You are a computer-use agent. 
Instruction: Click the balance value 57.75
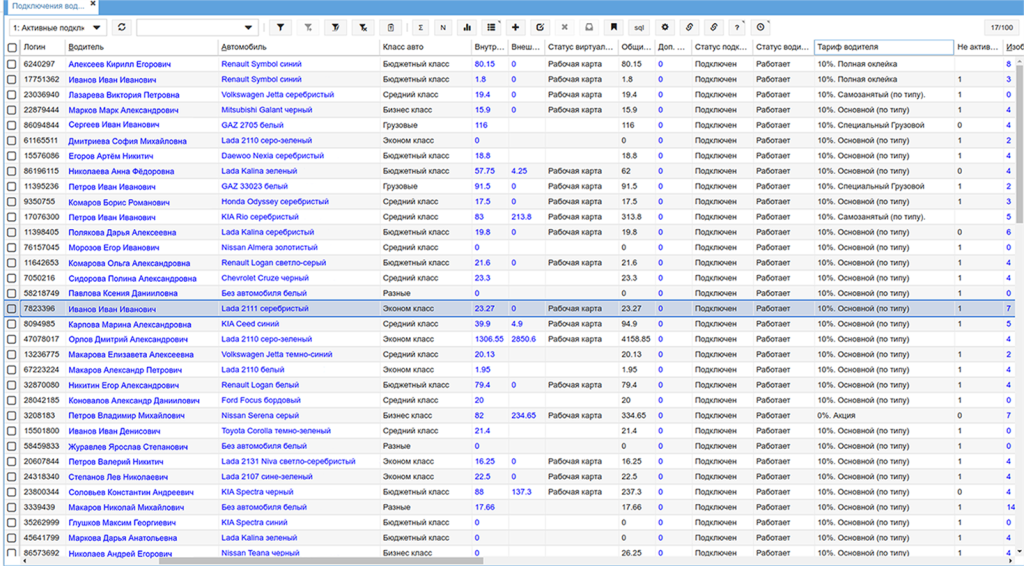pos(485,171)
